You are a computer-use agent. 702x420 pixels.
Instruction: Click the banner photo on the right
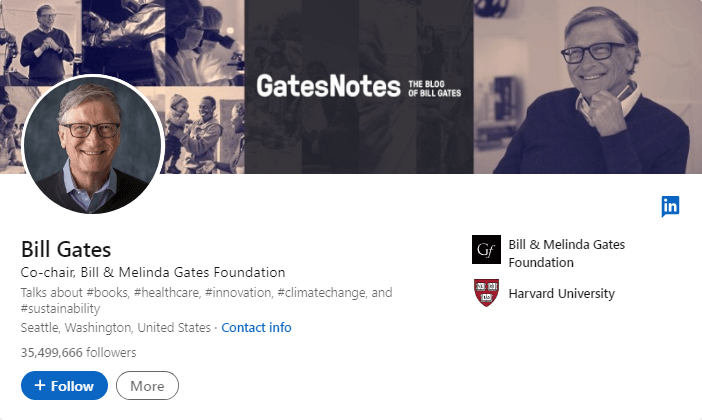point(588,87)
